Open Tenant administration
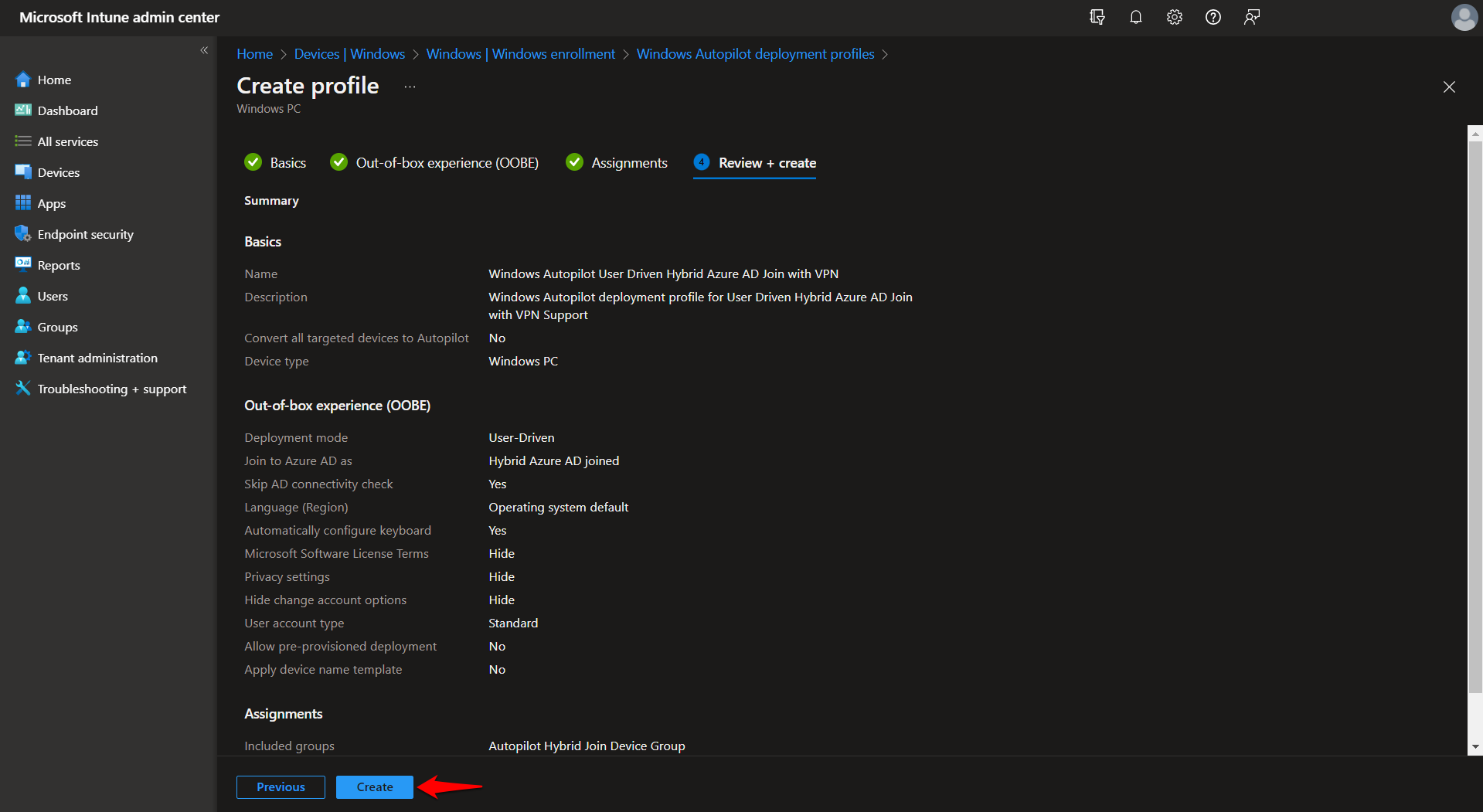The width and height of the screenshot is (1483, 812). [x=96, y=358]
